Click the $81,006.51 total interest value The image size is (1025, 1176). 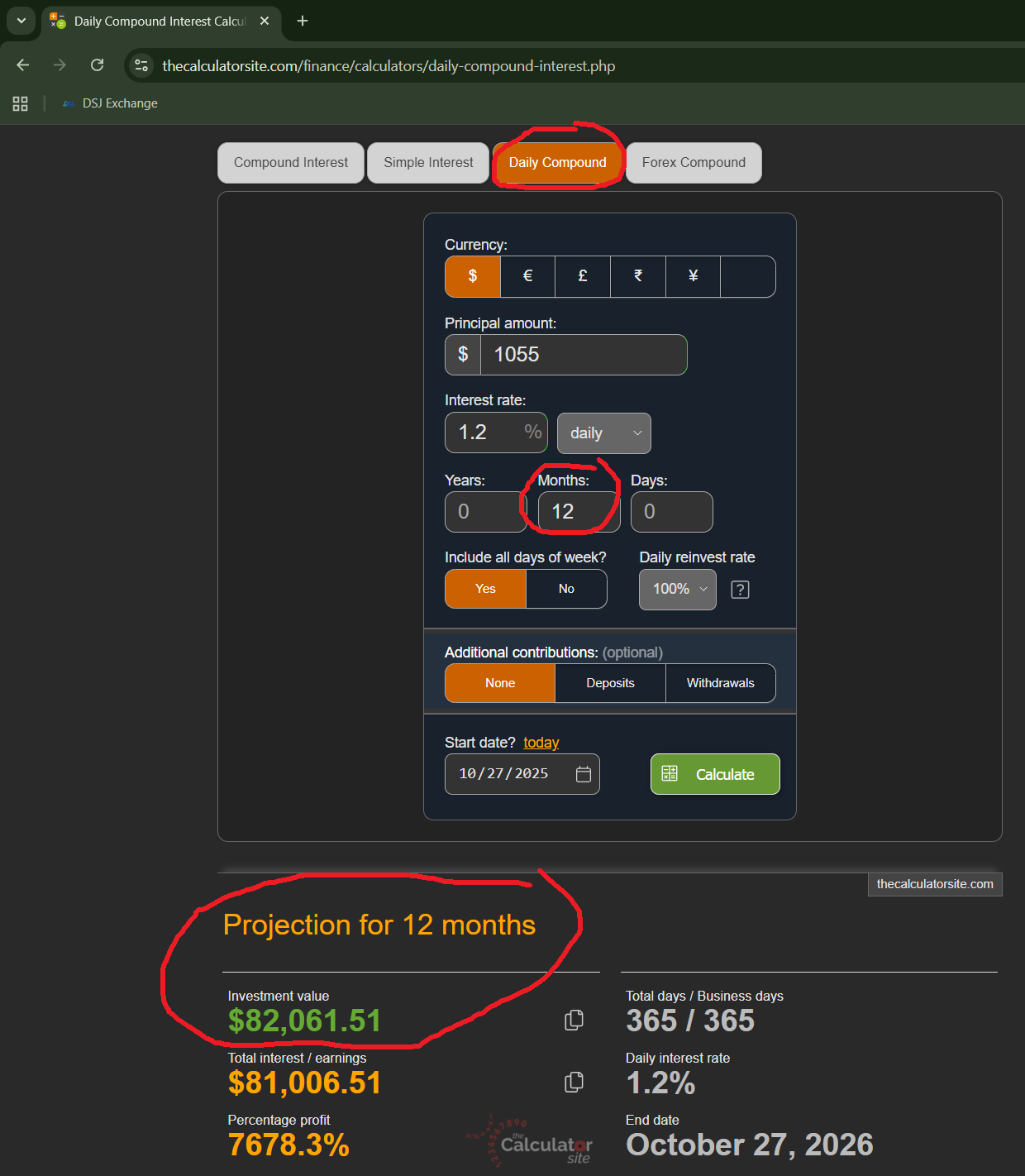304,1083
